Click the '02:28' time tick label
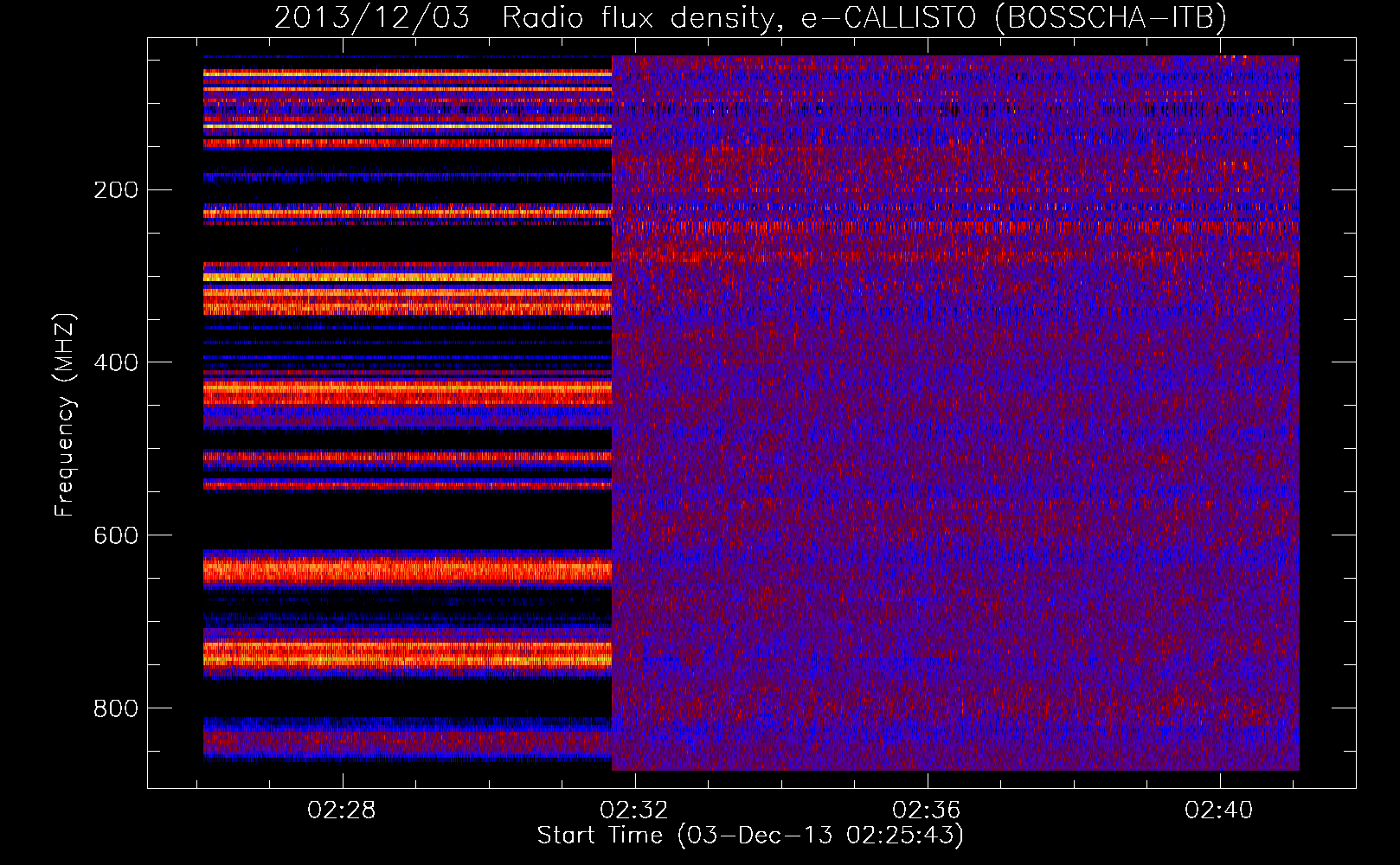The height and width of the screenshot is (865, 1400). 343,811
